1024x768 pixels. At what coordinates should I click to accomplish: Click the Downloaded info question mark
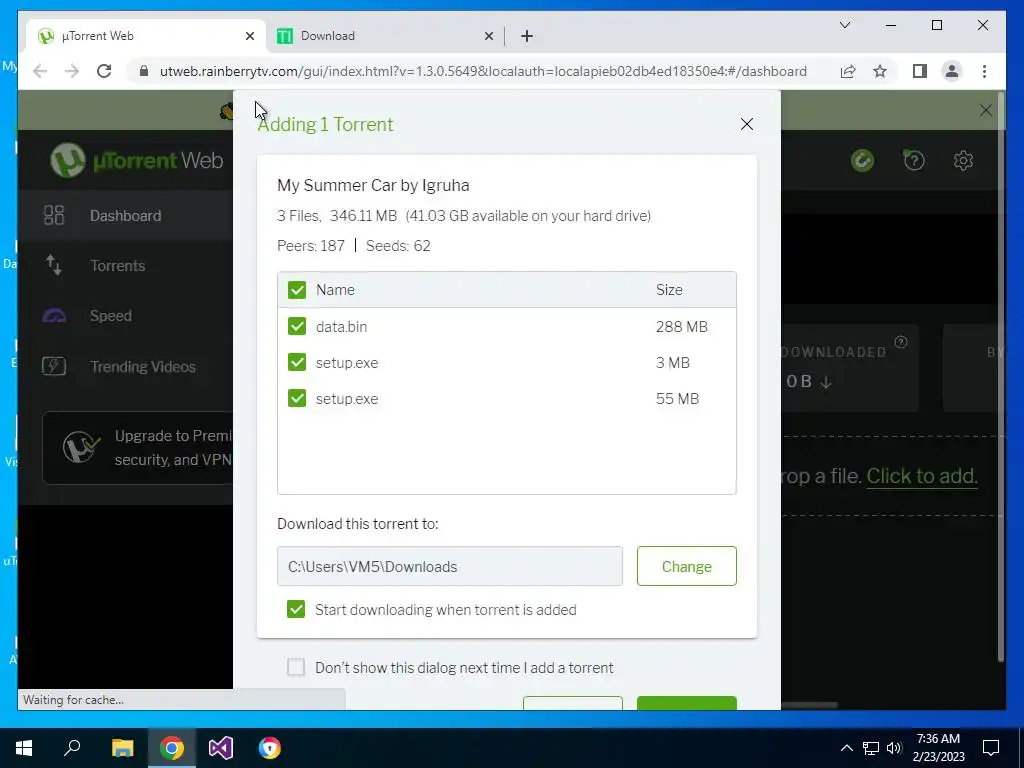click(x=901, y=342)
